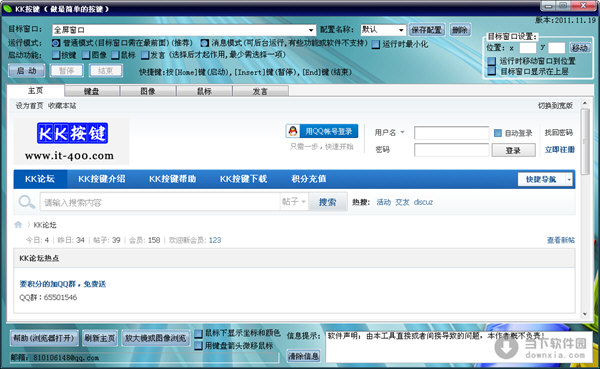Check the 发言 function checkbox
600x369 pixels.
[145, 55]
